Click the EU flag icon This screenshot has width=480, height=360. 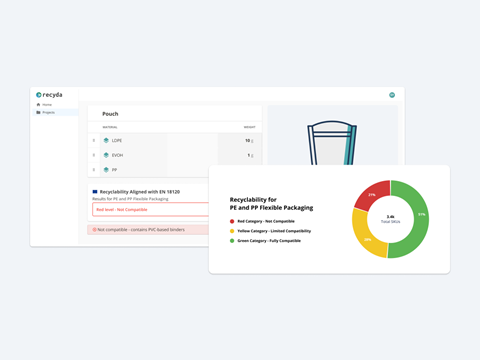tap(95, 192)
